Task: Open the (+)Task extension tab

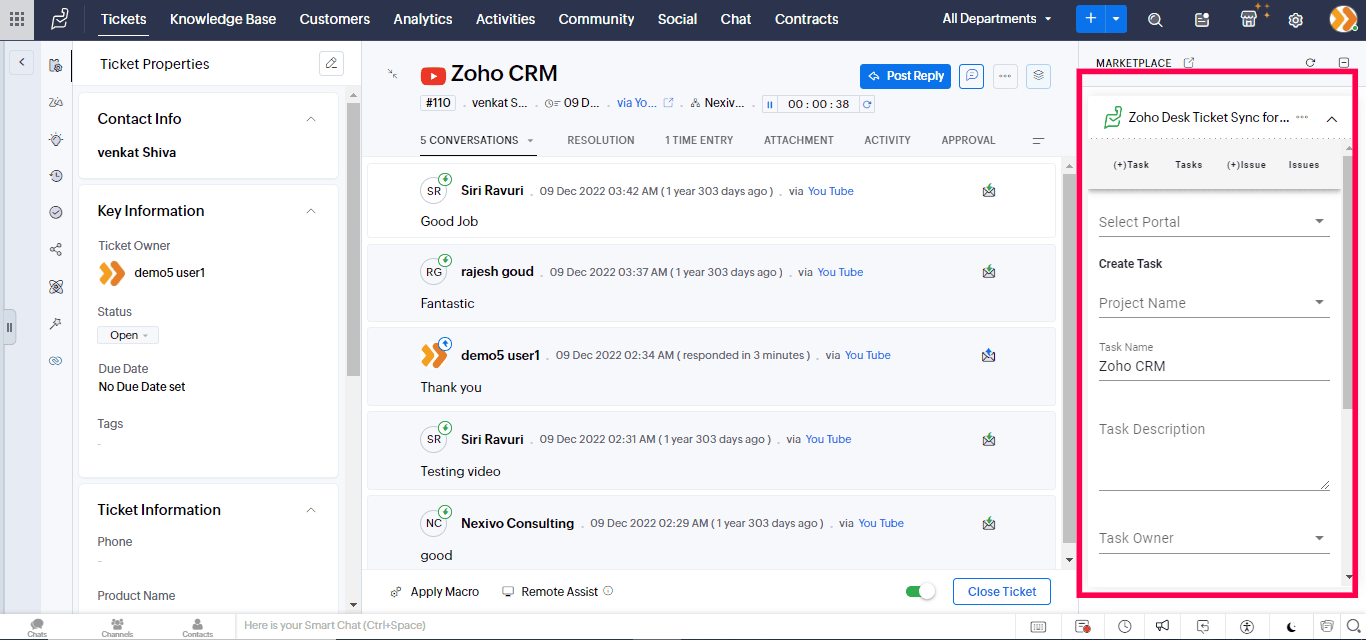Action: click(1131, 165)
